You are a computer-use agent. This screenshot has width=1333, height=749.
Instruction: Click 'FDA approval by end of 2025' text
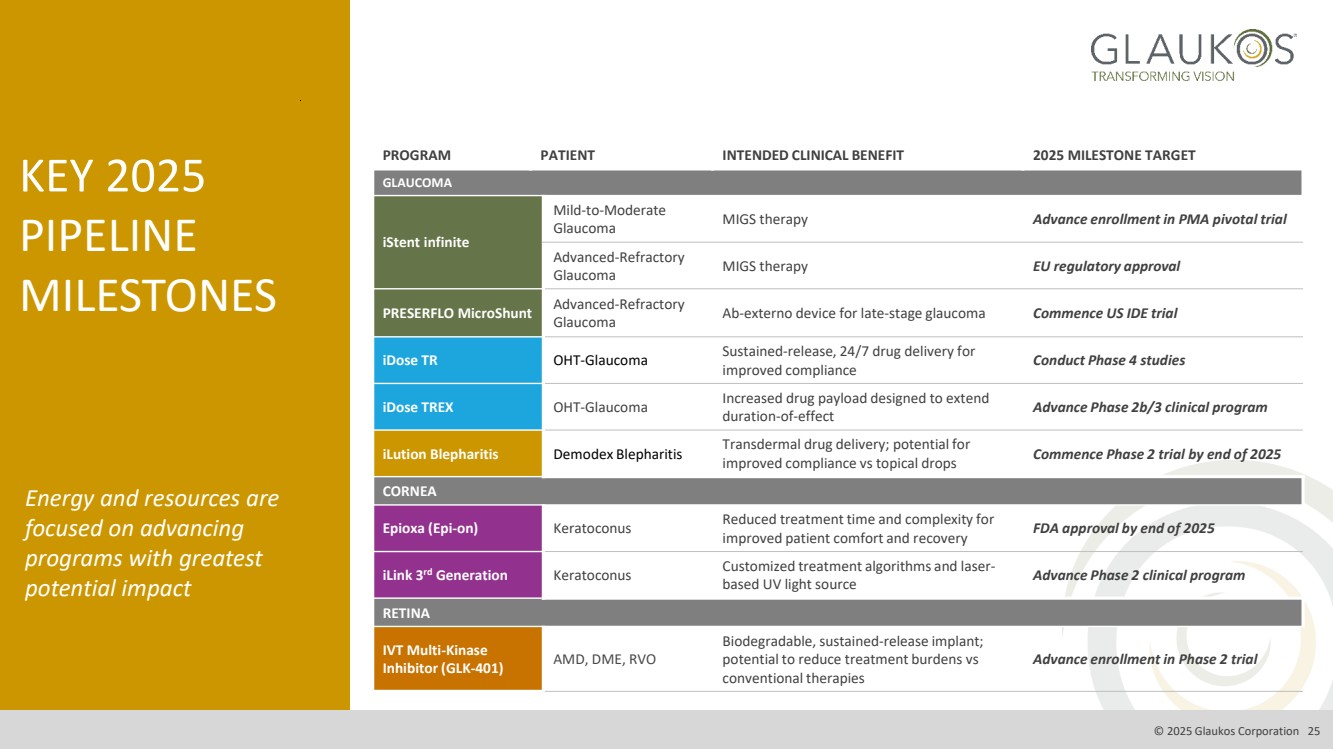(1123, 528)
